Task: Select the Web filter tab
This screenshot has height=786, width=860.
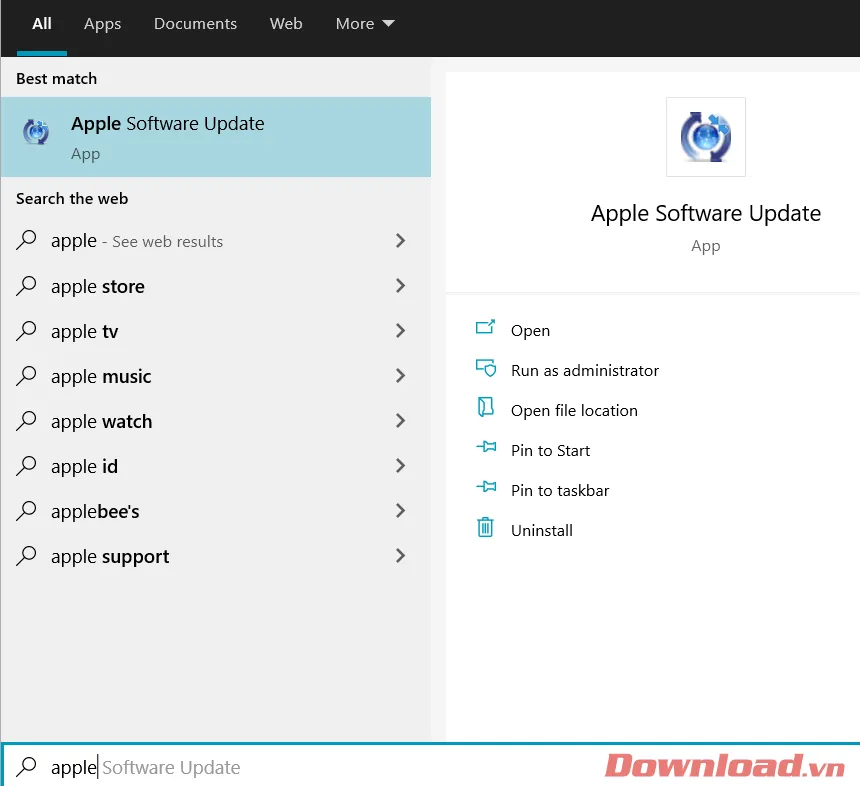Action: (x=286, y=24)
